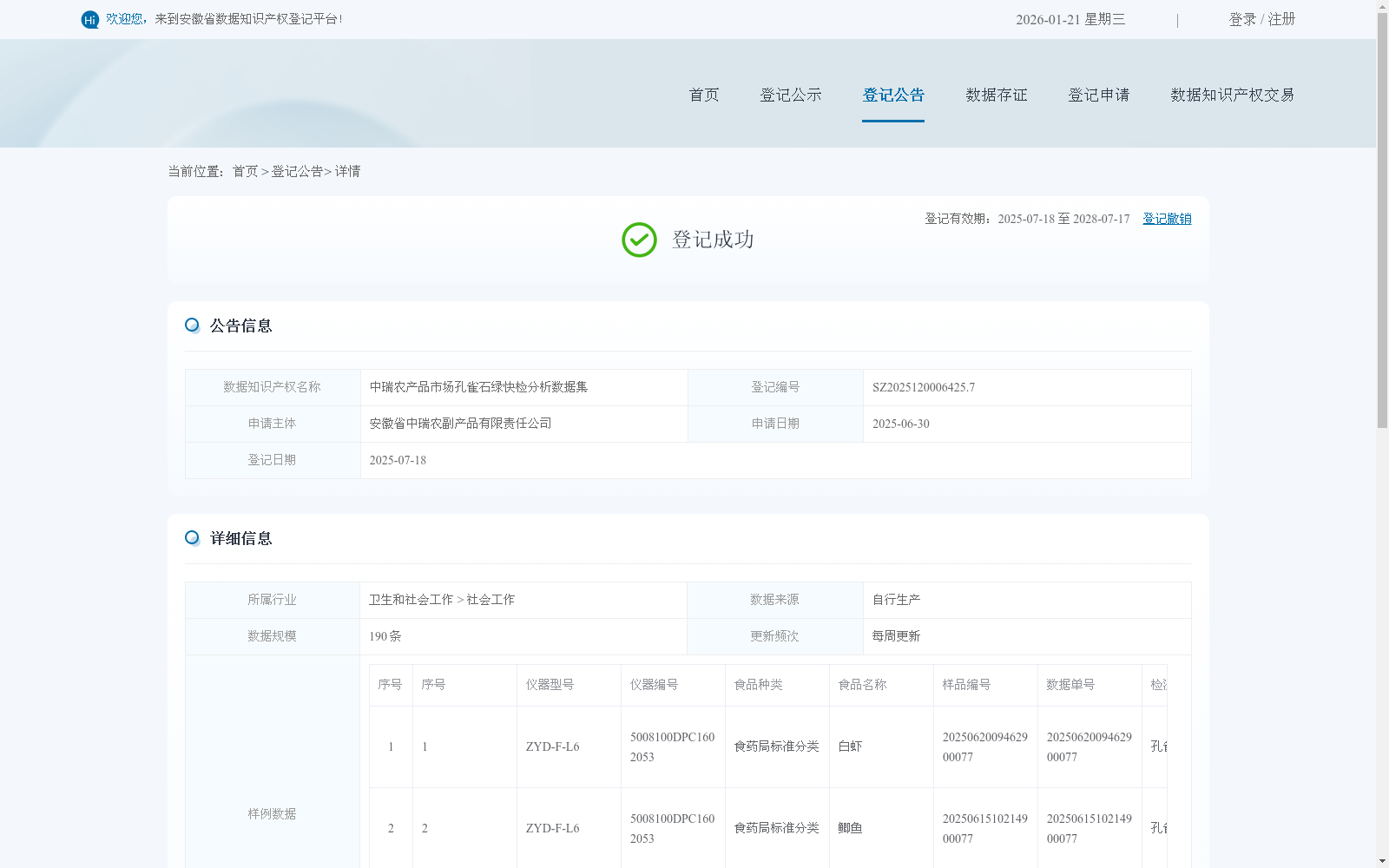
Task: Select 样品编号 2025062009462900077 in the 白虾 row
Action: tap(985, 746)
